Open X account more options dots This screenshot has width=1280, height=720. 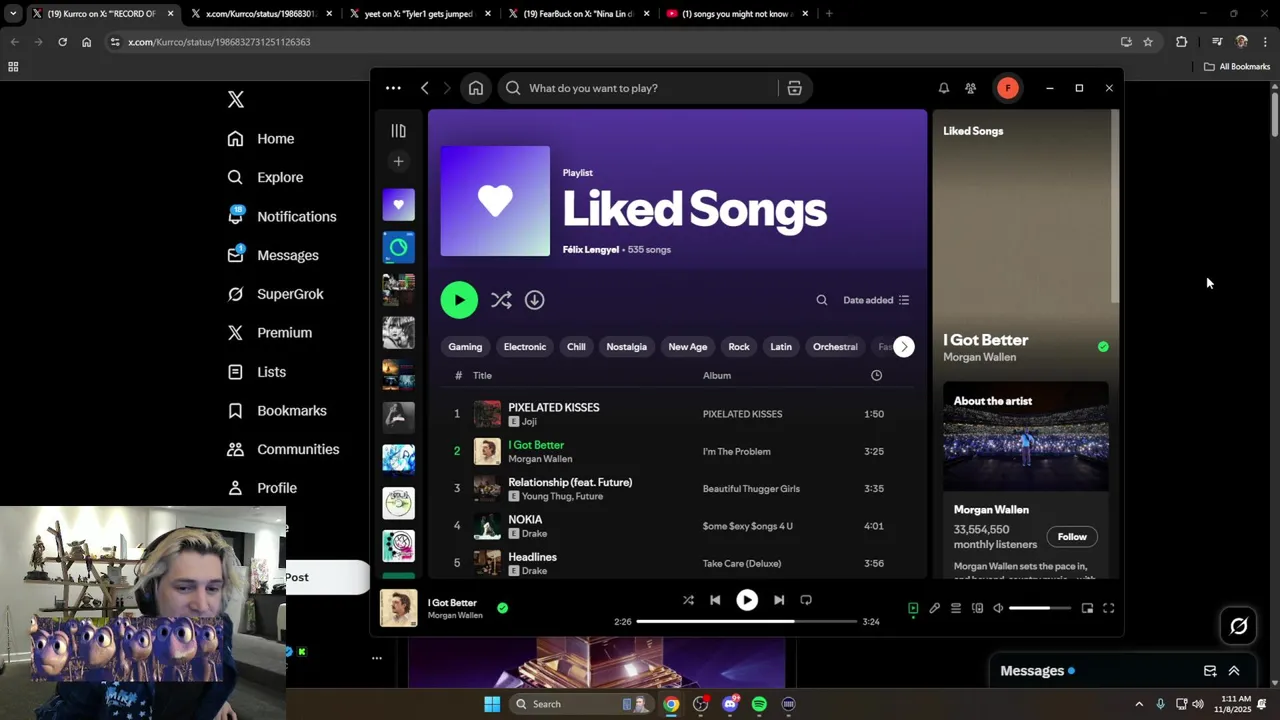[377, 658]
